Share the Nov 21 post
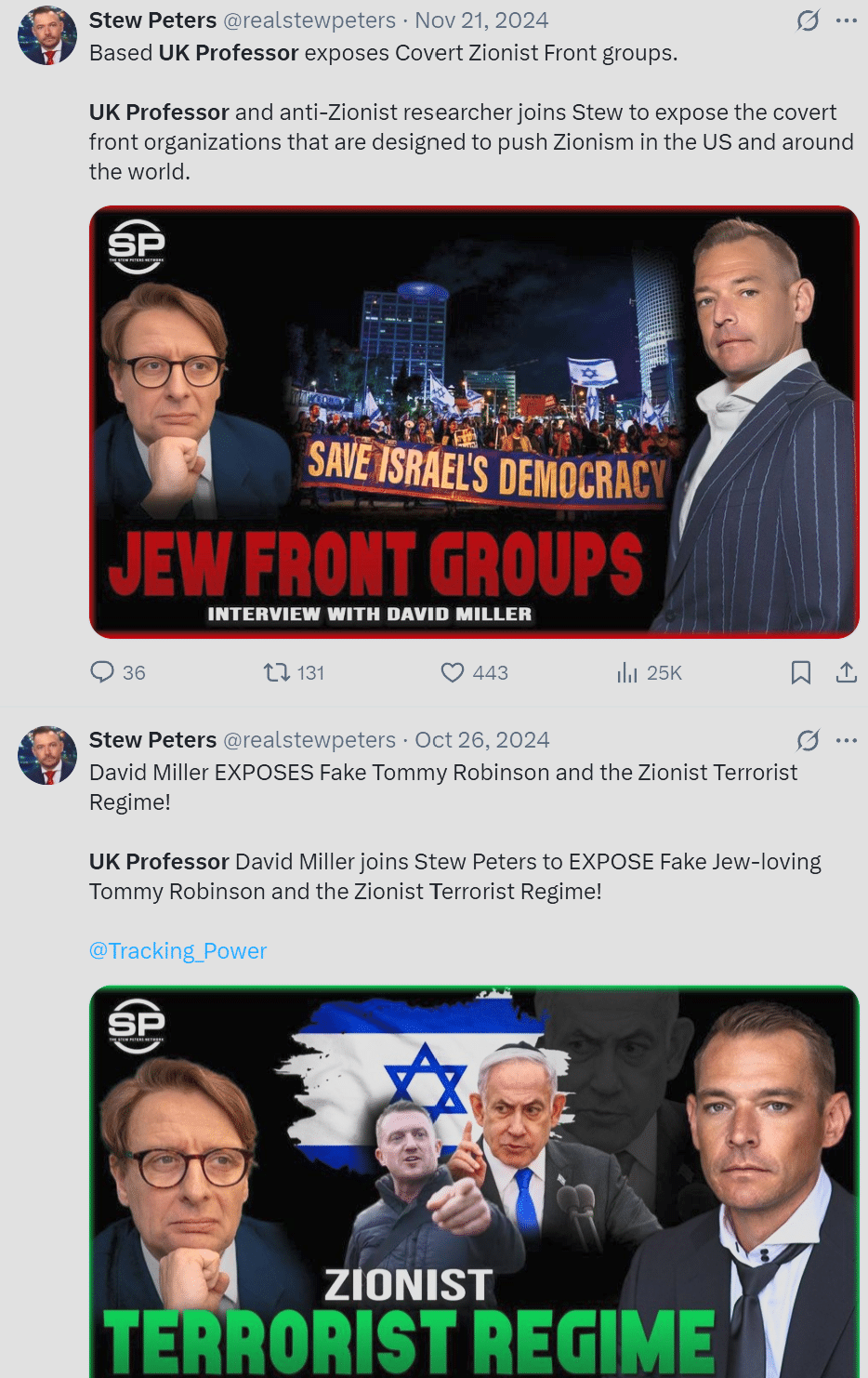 (846, 672)
